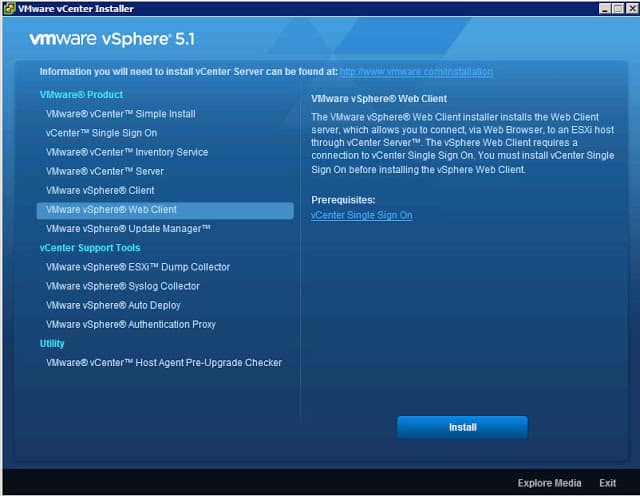Select VMware vSphere Syslog Collector

[x=123, y=286]
